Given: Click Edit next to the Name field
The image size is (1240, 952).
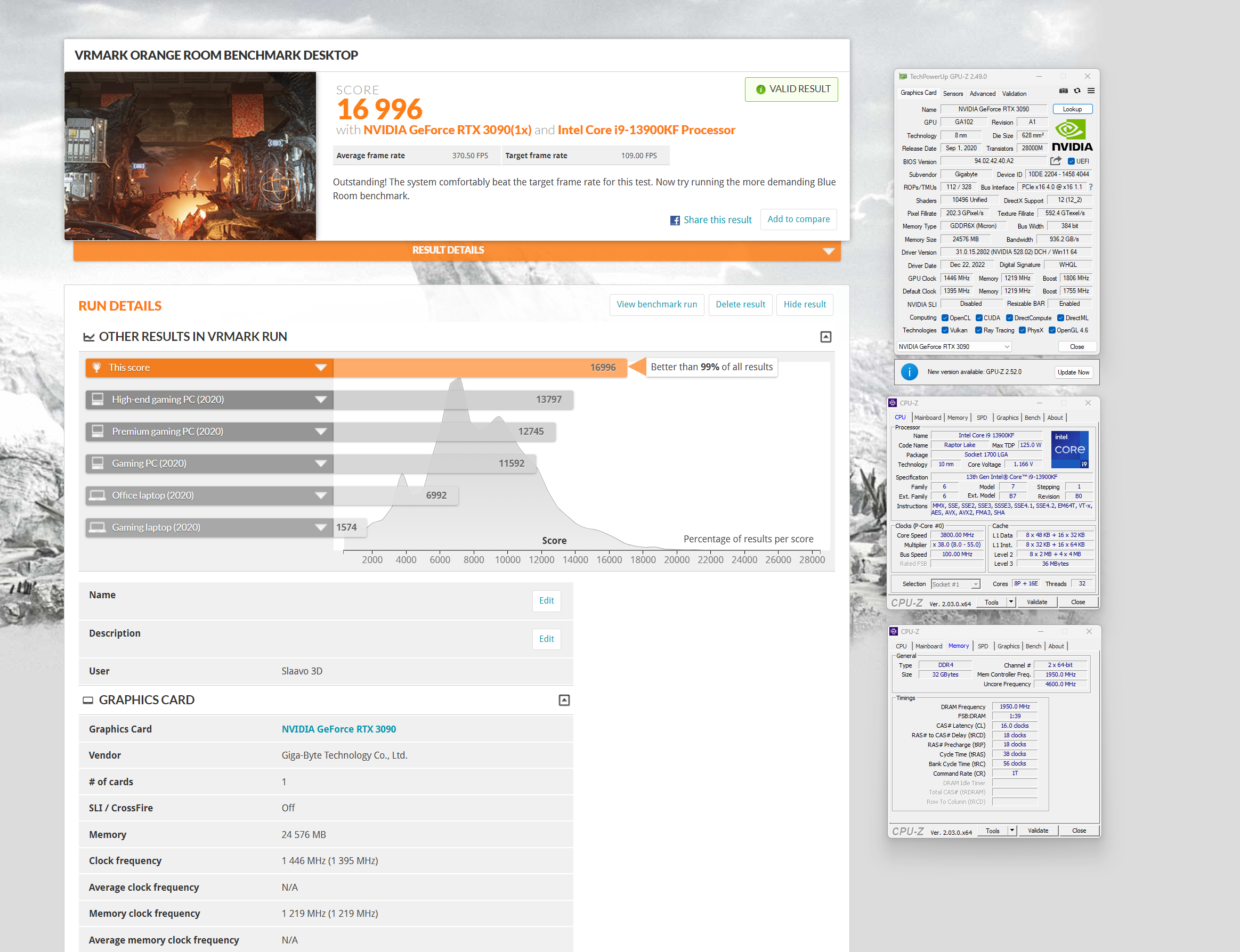Looking at the screenshot, I should [x=546, y=601].
